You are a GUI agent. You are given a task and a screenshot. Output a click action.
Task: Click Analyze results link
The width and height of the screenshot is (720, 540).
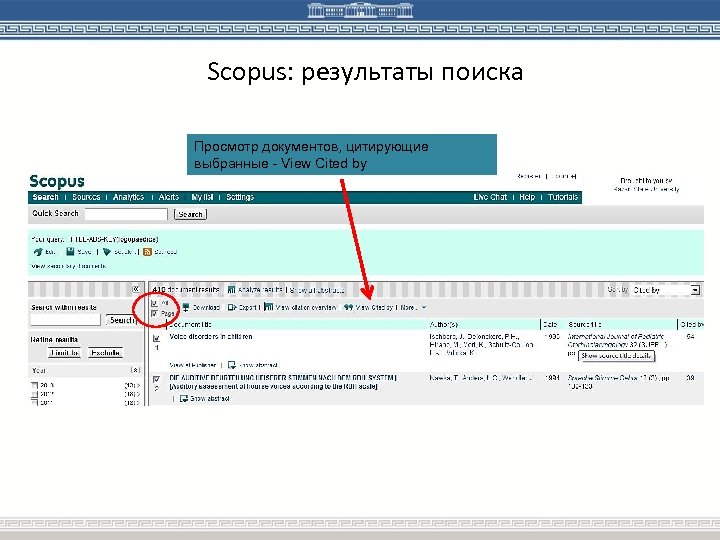260,290
